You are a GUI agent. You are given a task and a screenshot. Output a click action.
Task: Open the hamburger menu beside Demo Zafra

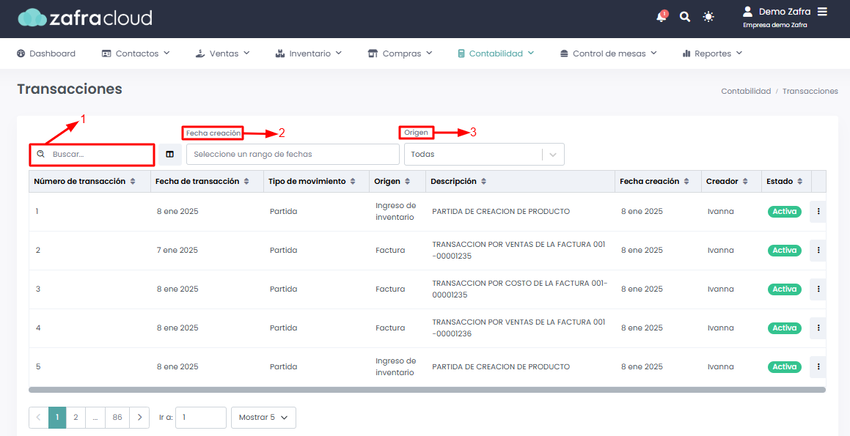(x=822, y=12)
